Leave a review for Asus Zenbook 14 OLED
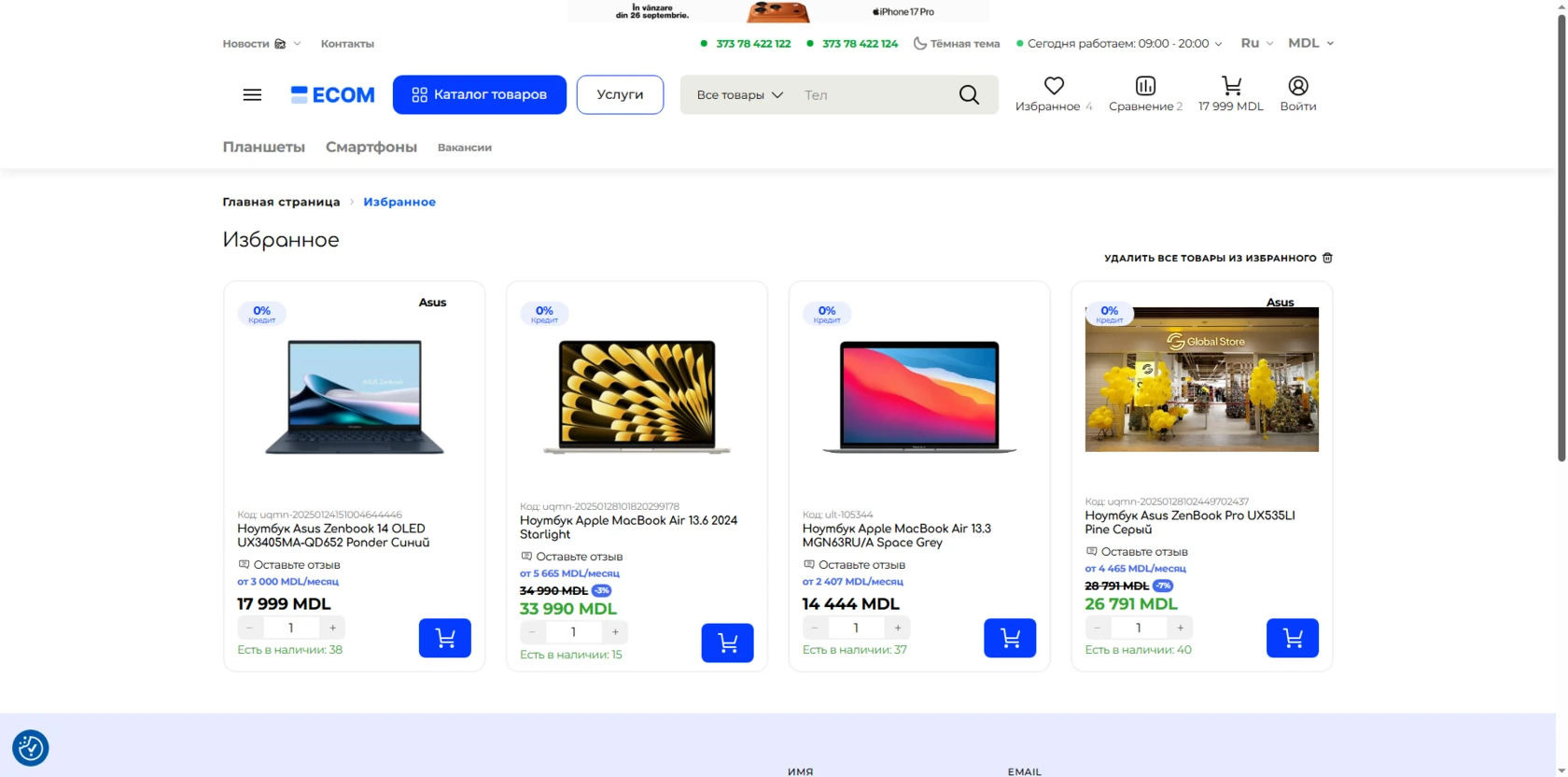This screenshot has height=777, width=1568. [289, 565]
